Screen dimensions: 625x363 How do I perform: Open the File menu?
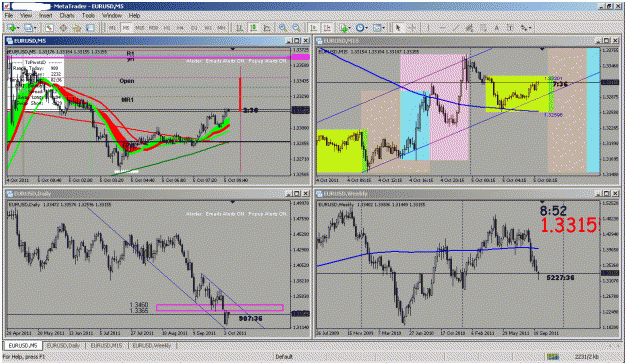tap(9, 16)
